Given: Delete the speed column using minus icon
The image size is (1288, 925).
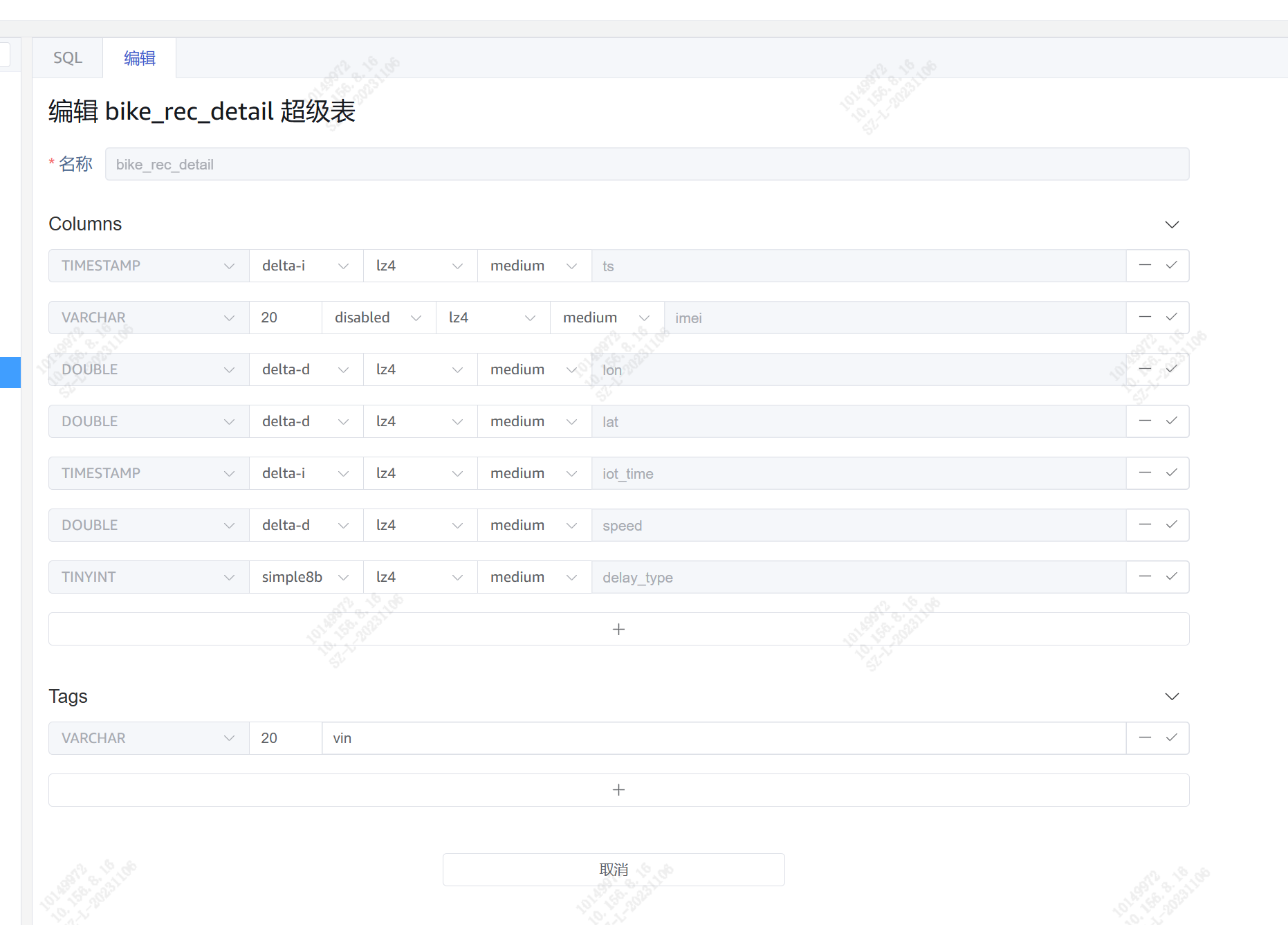Looking at the screenshot, I should [1145, 525].
